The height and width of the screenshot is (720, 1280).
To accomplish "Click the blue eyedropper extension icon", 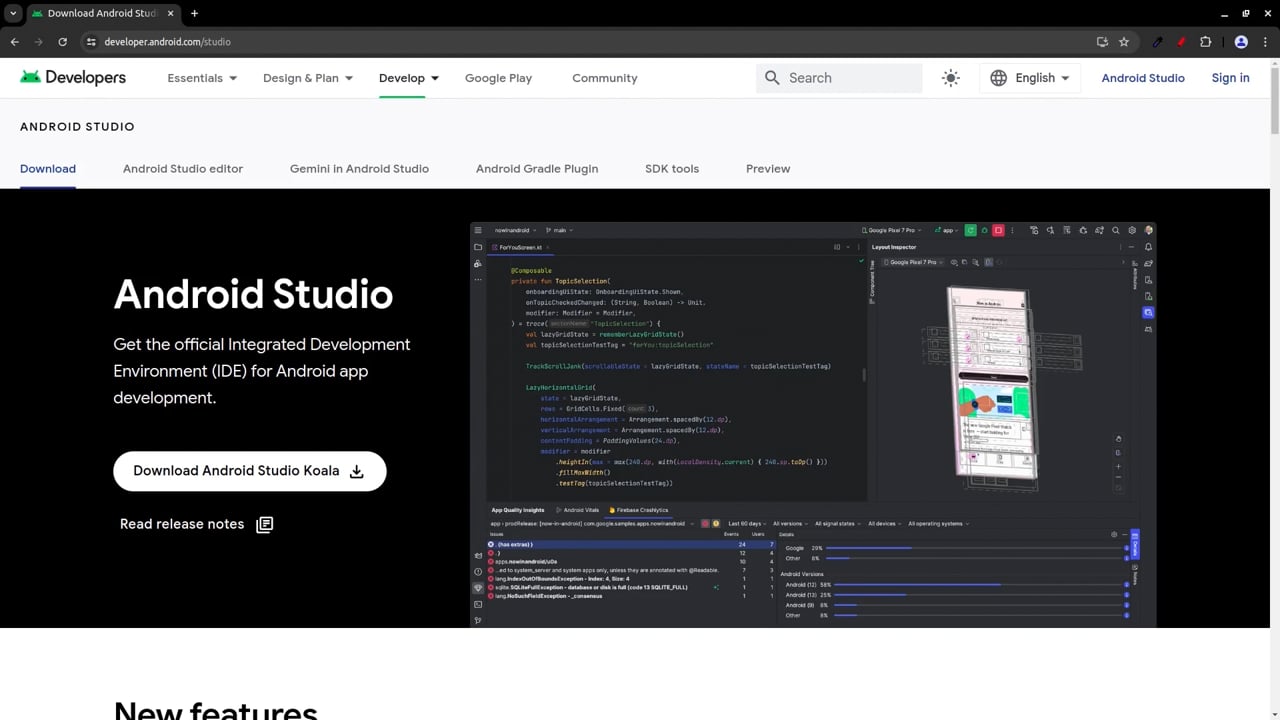I will point(1158,42).
